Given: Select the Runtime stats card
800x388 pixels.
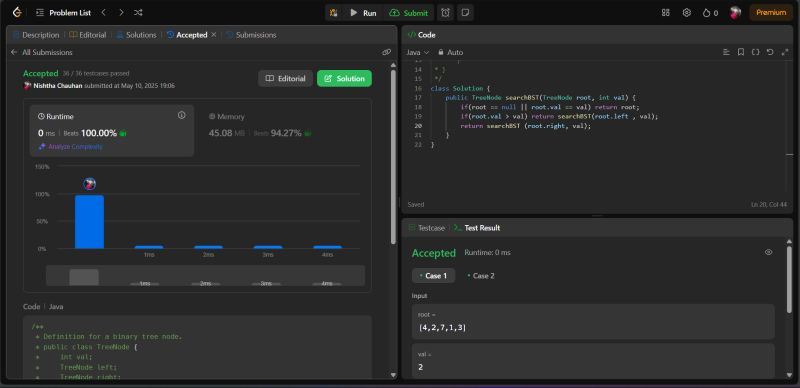Looking at the screenshot, I should pyautogui.click(x=112, y=131).
